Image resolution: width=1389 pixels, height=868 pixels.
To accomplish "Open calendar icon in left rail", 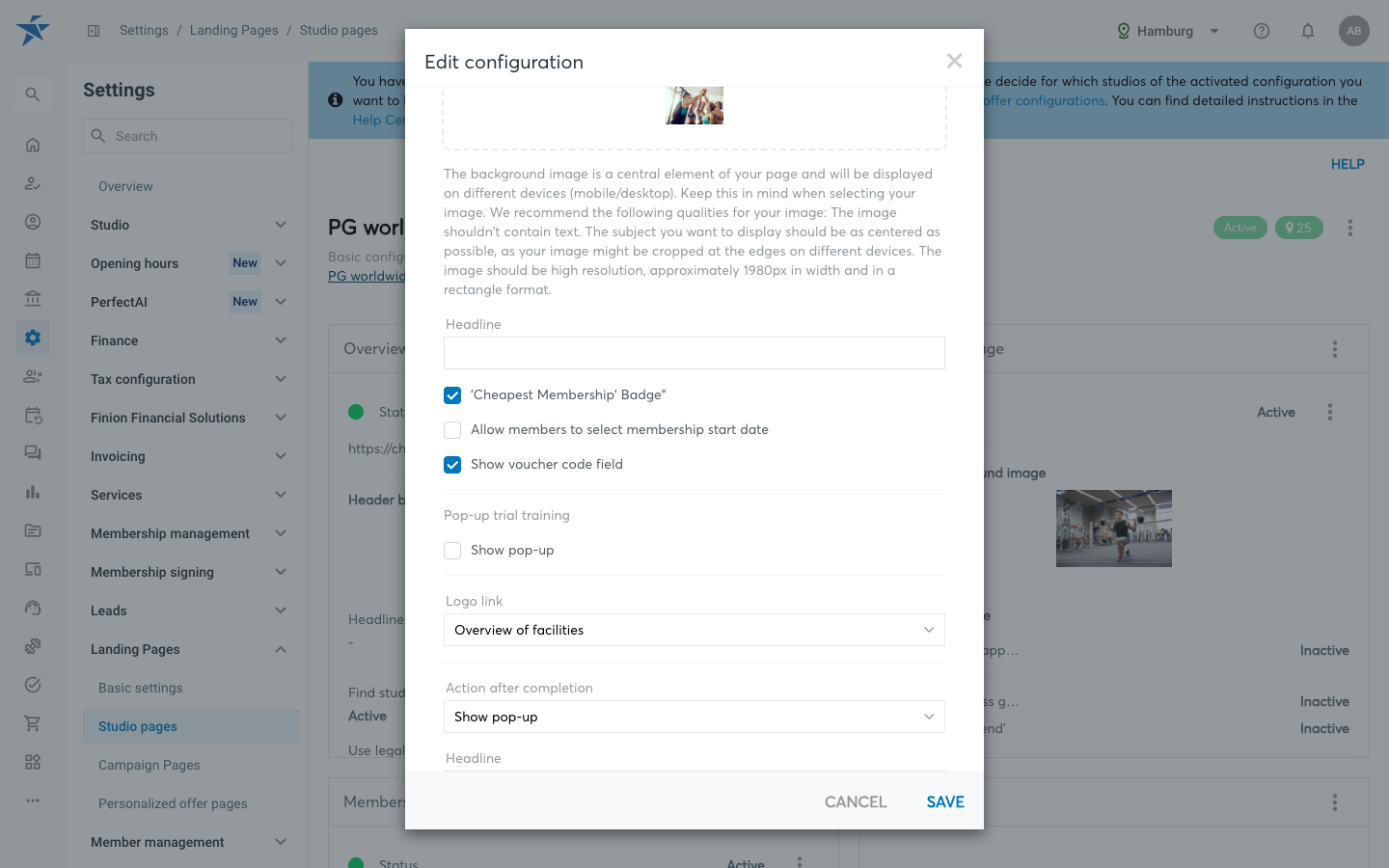I will point(33,260).
